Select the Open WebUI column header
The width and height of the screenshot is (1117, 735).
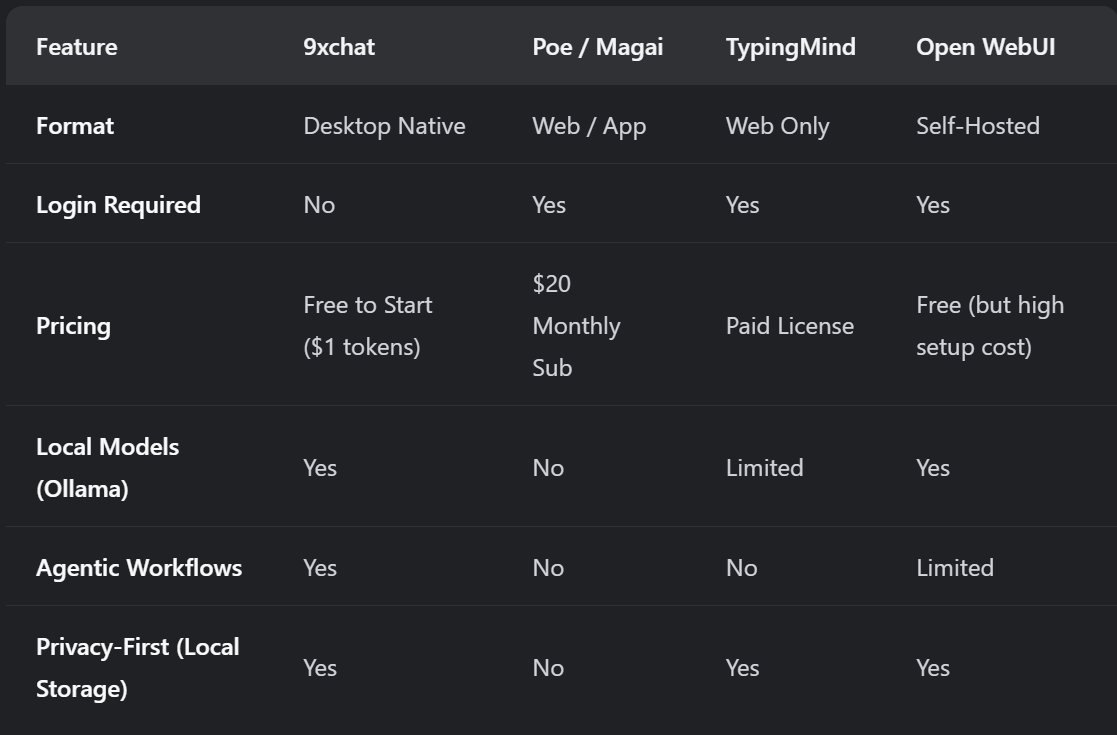click(985, 47)
